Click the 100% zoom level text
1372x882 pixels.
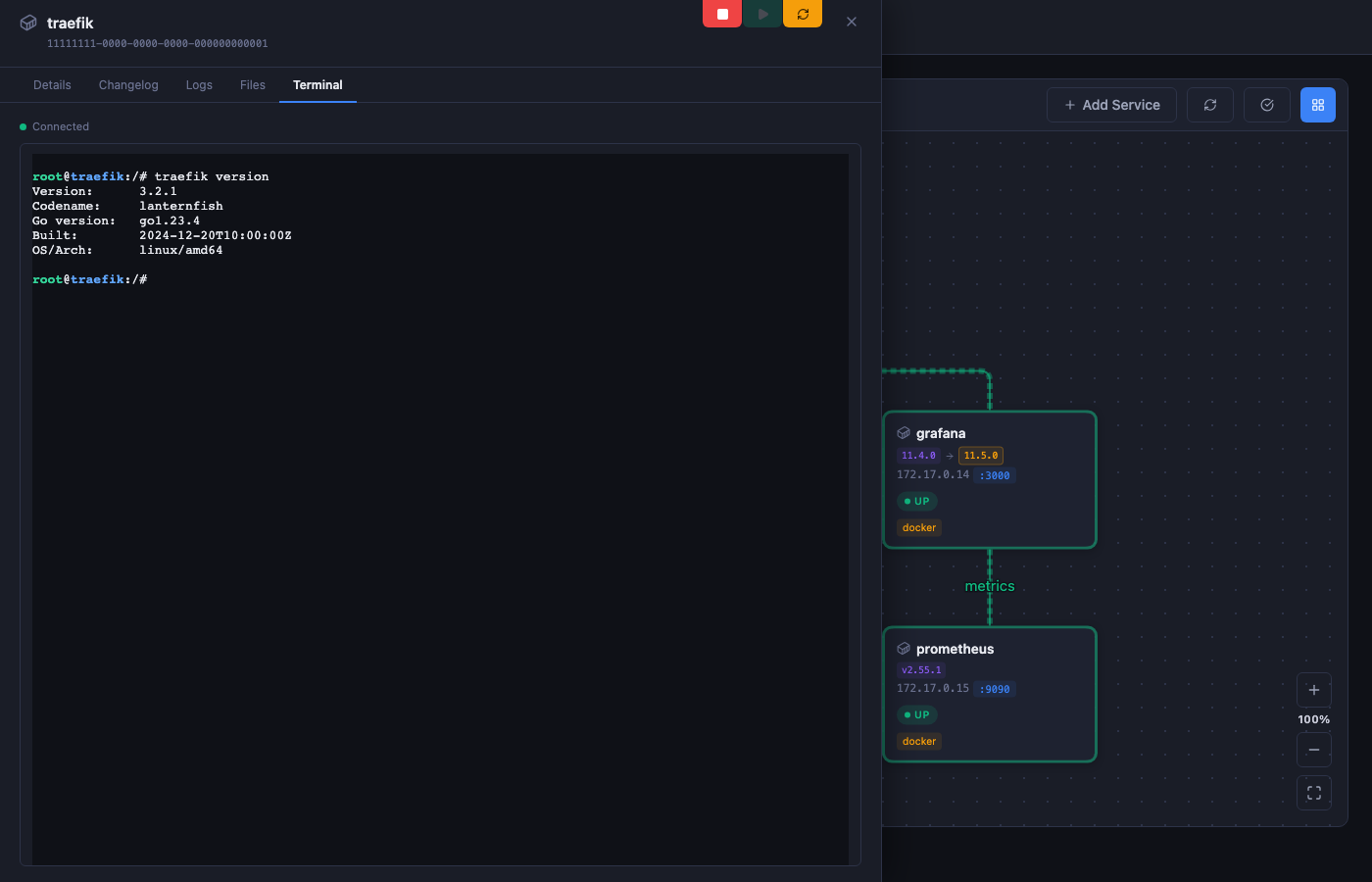click(x=1314, y=719)
